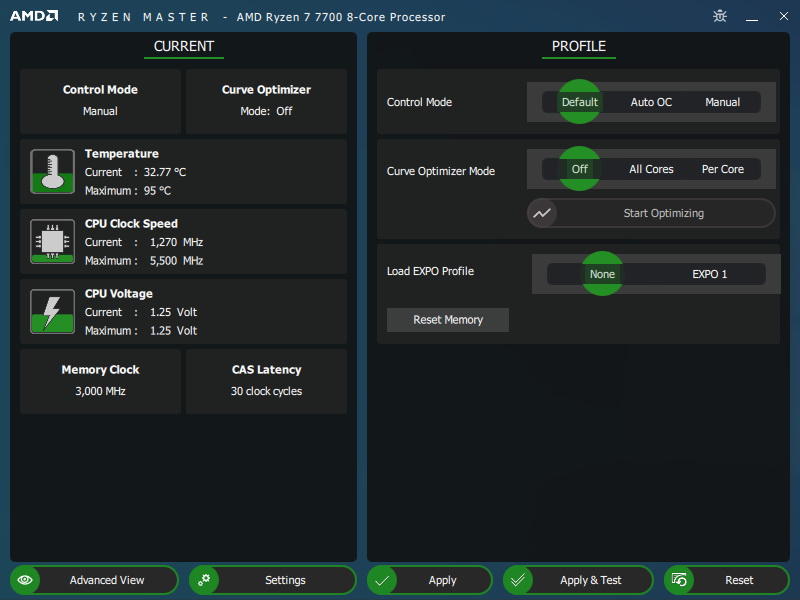Viewport: 800px width, 600px height.
Task: Click the current CPU voltage 1.25 Volt
Action: [x=173, y=312]
